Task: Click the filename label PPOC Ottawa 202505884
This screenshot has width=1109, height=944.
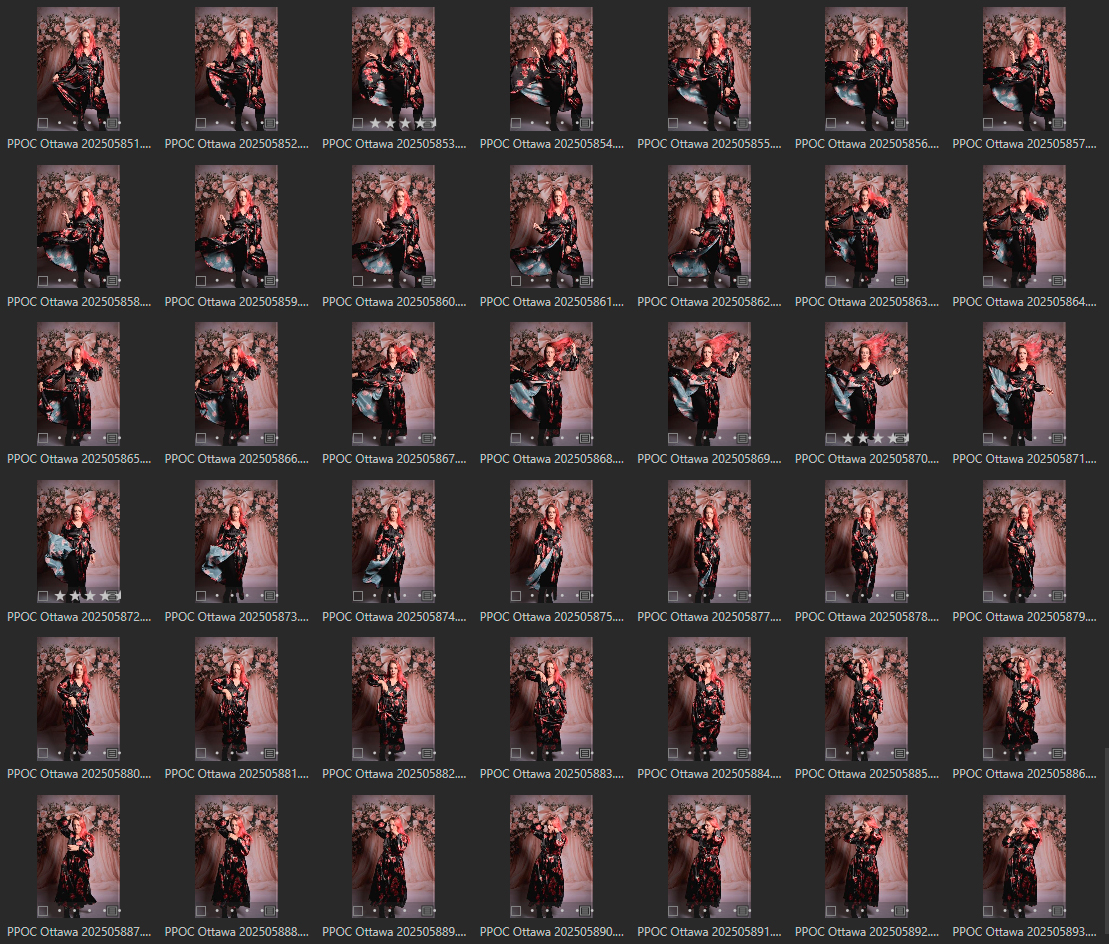Action: tap(709, 774)
